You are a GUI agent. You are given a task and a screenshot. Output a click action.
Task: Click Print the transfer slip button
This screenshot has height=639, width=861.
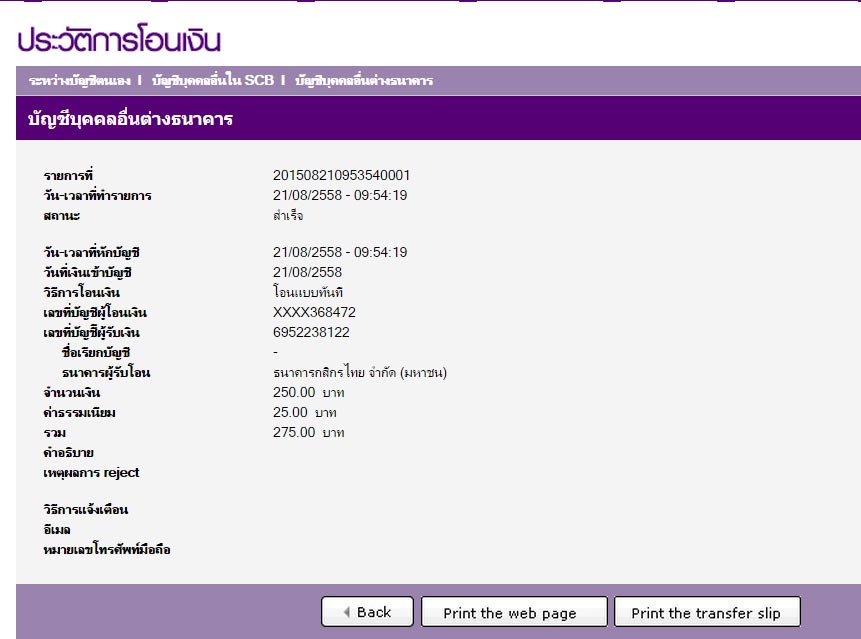click(x=707, y=613)
